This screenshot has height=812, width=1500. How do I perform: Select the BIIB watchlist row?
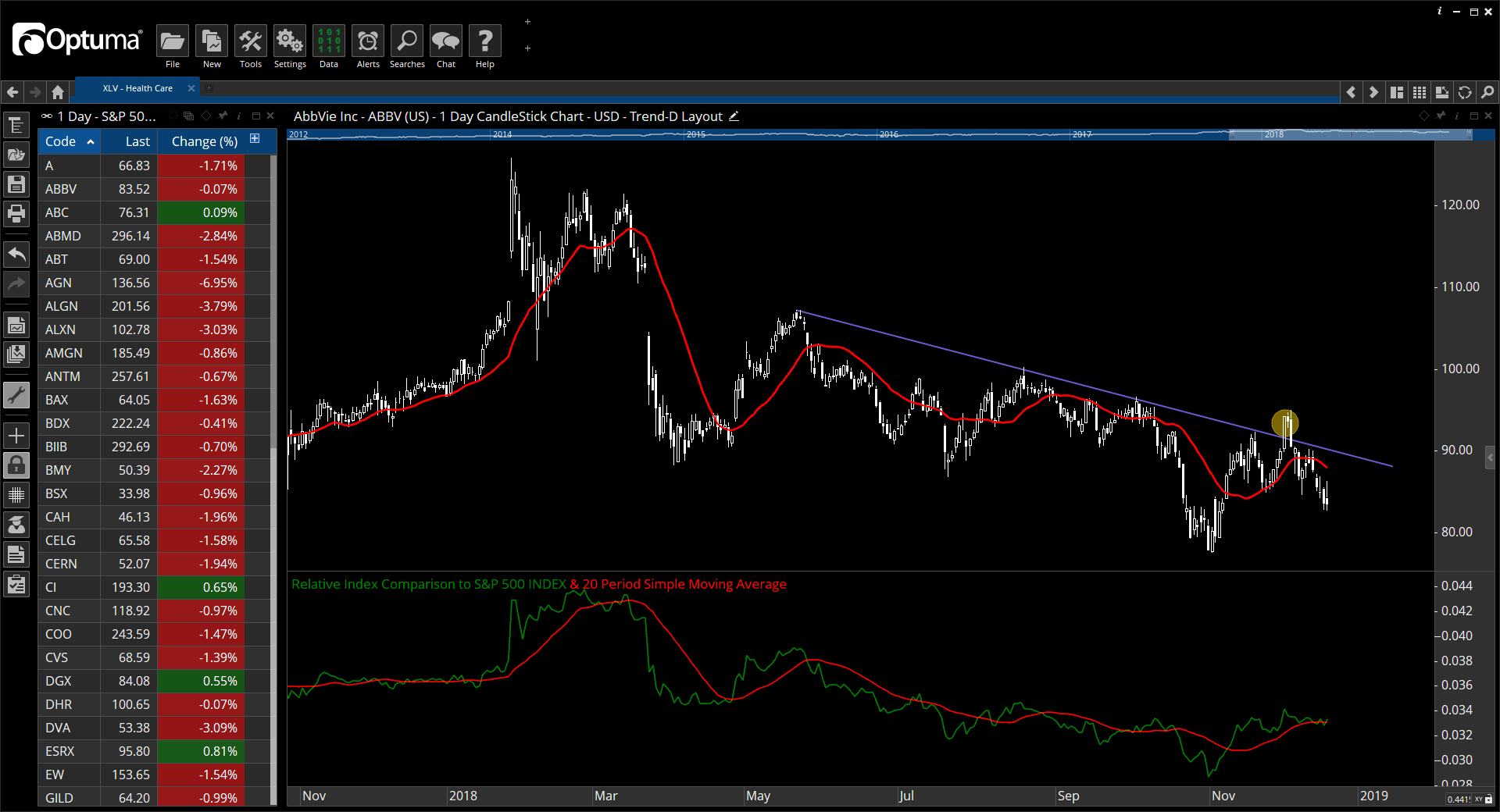click(154, 447)
